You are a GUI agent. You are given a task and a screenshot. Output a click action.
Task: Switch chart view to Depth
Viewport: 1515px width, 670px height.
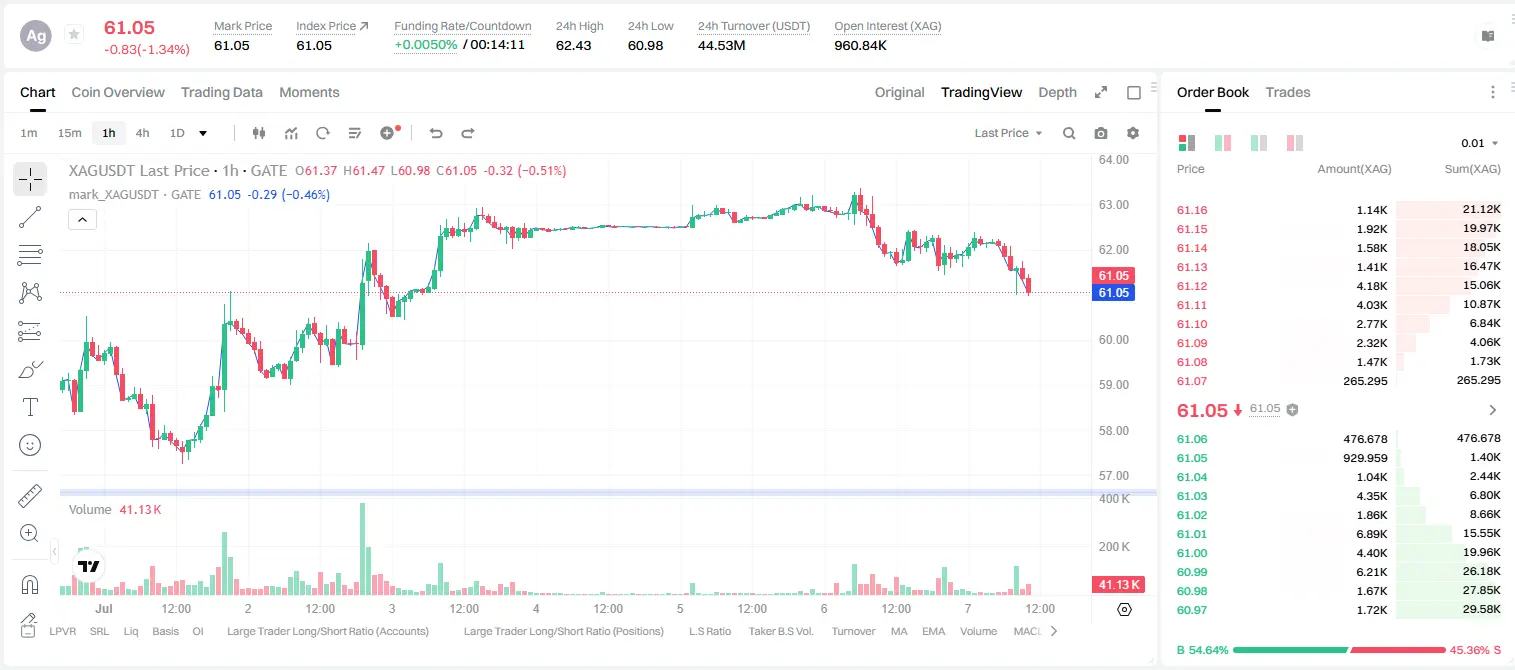click(1057, 92)
